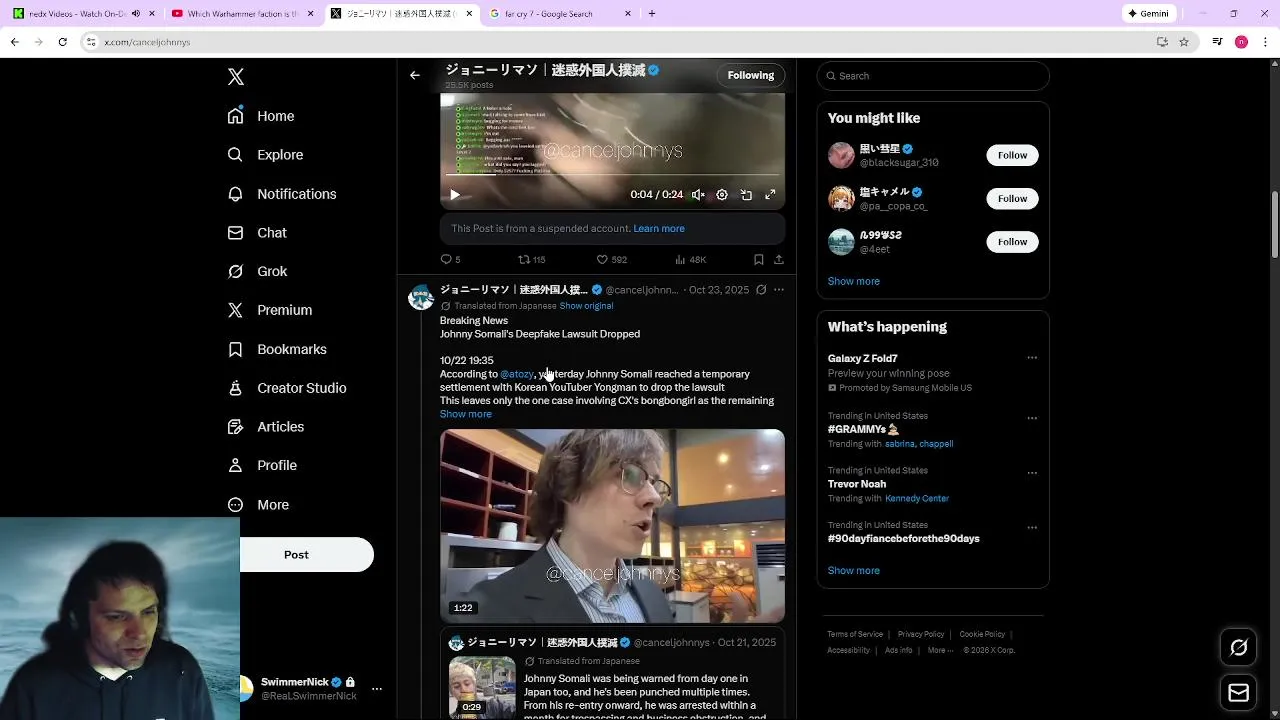This screenshot has width=1280, height=720.
Task: Open Creator Studio
Action: [287, 388]
